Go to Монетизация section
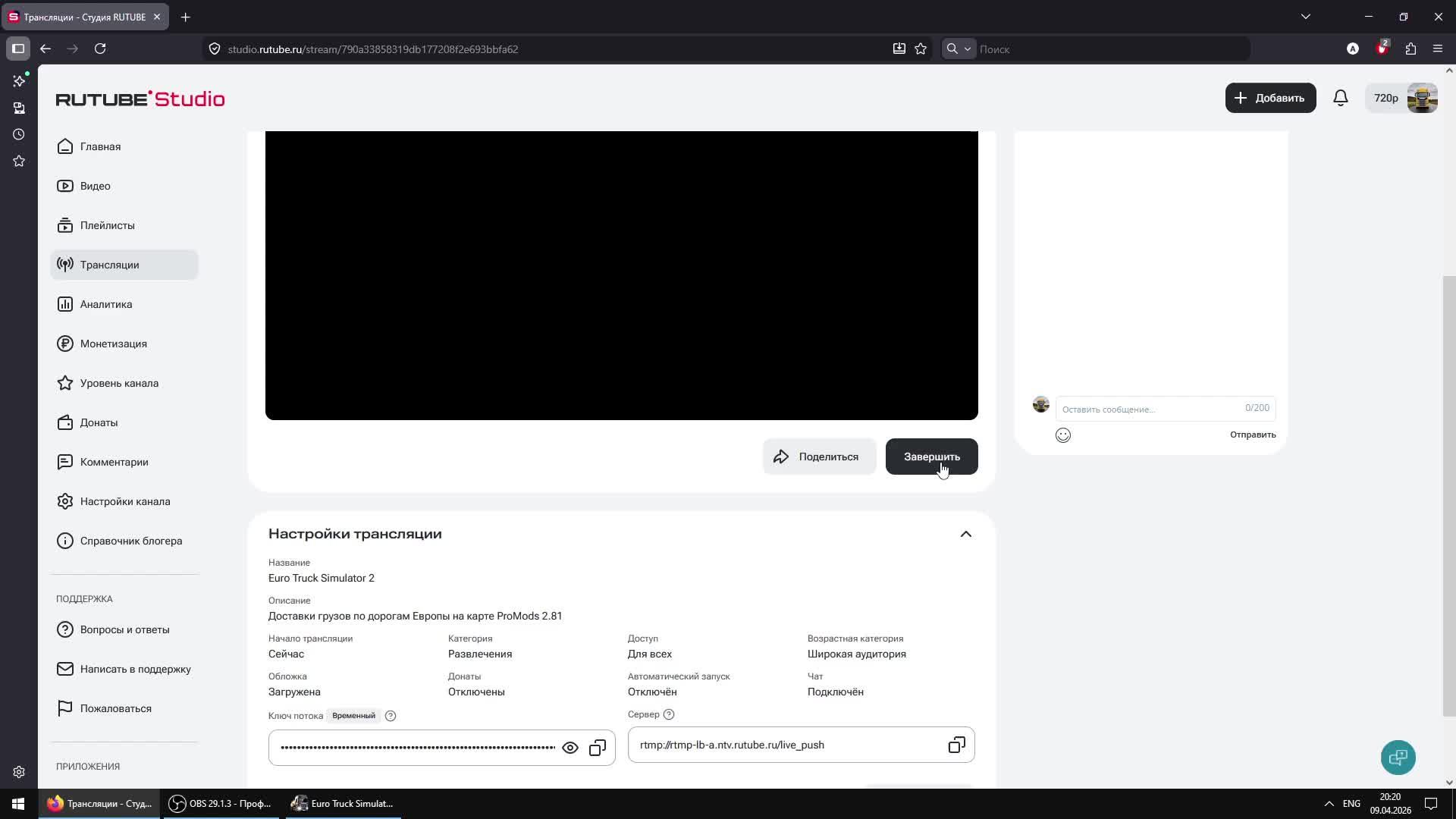Image resolution: width=1456 pixels, height=819 pixels. [114, 344]
